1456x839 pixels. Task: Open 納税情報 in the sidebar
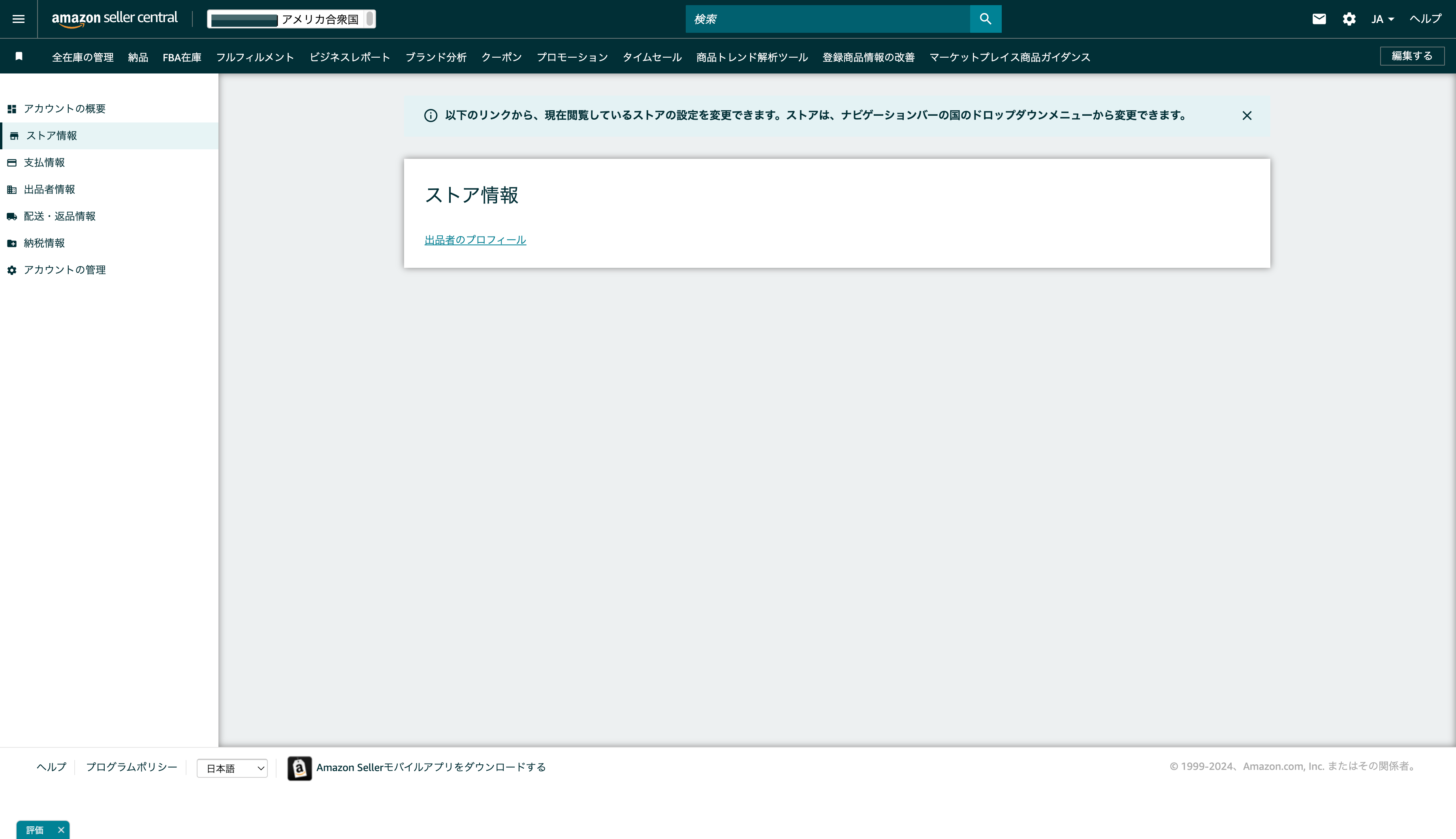[109, 243]
